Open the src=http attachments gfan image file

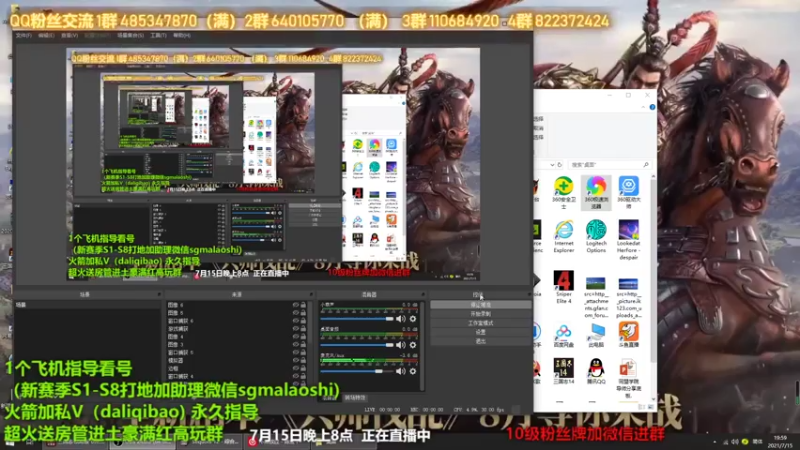[x=596, y=297]
